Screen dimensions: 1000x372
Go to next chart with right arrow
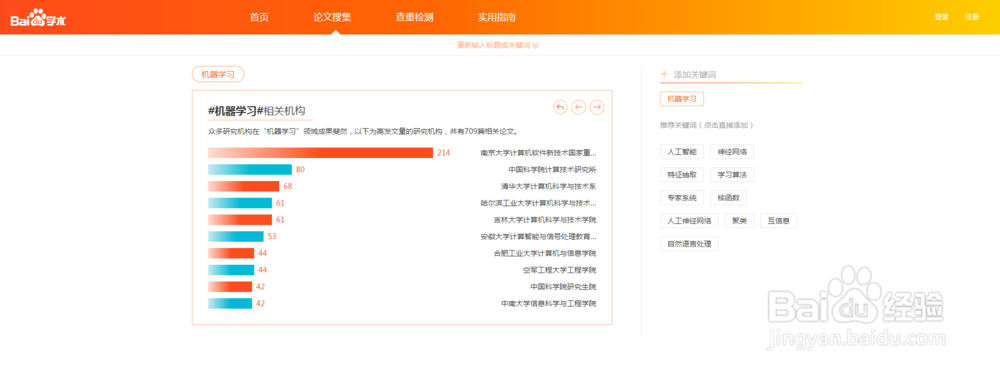(x=597, y=107)
